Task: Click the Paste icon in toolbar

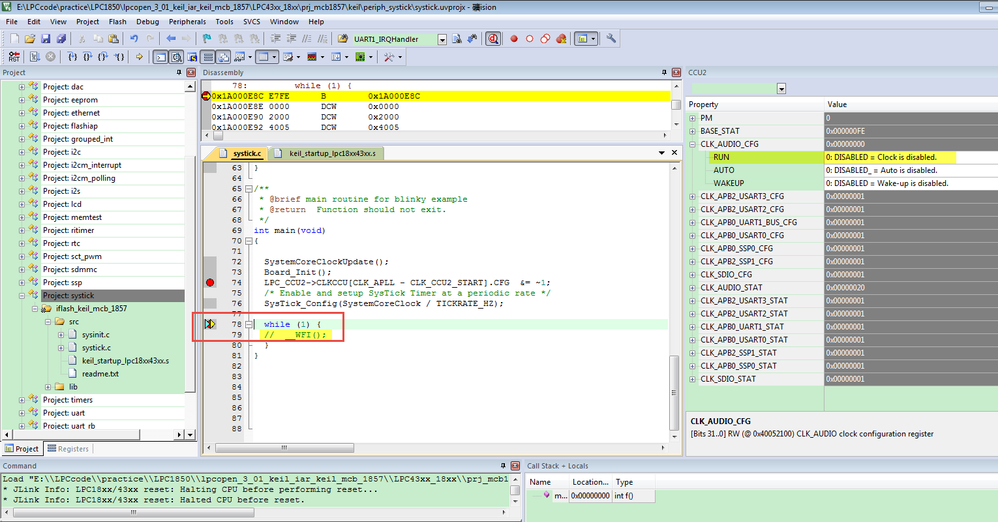Action: (113, 39)
